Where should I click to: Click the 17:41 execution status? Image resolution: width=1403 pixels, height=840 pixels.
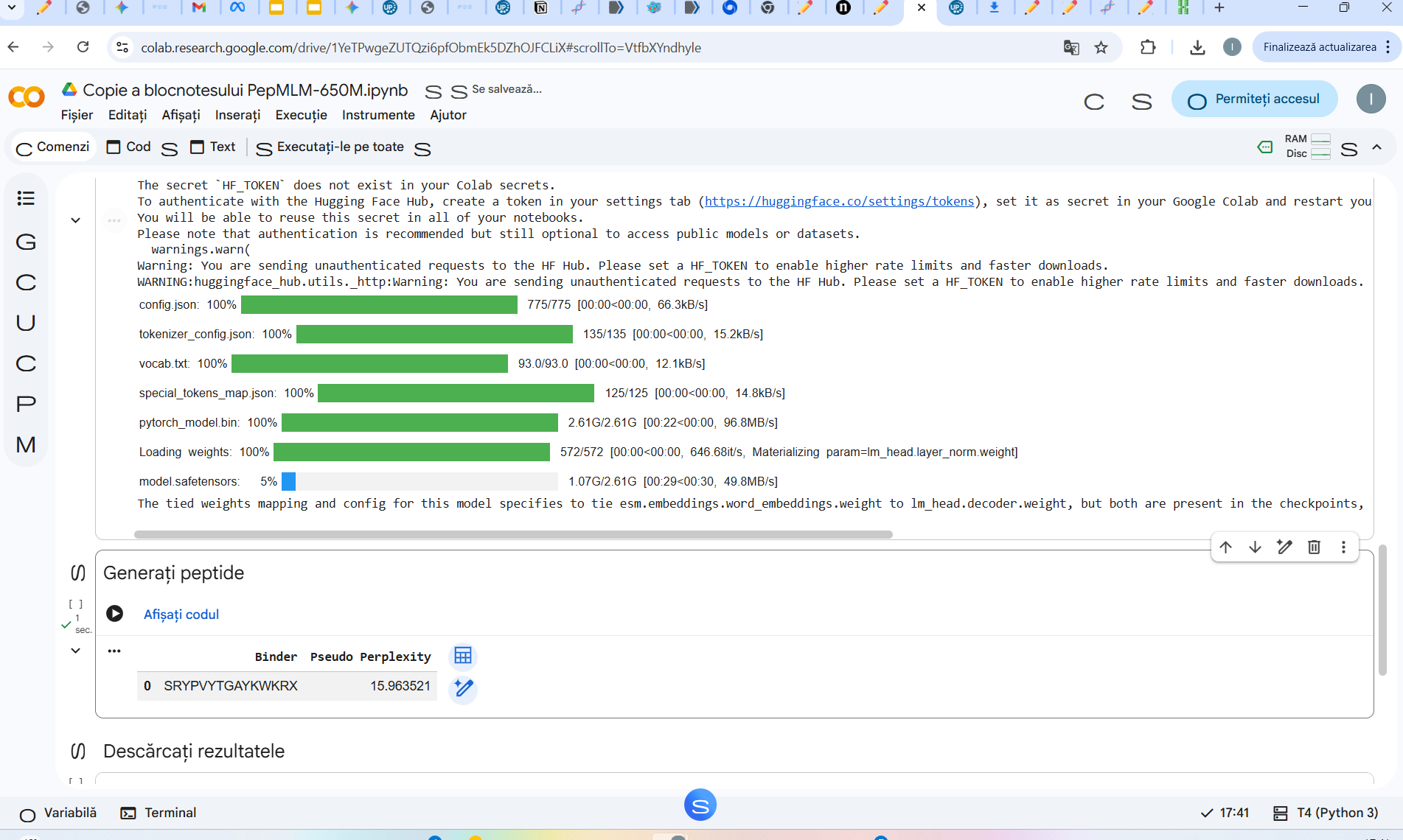[1225, 813]
